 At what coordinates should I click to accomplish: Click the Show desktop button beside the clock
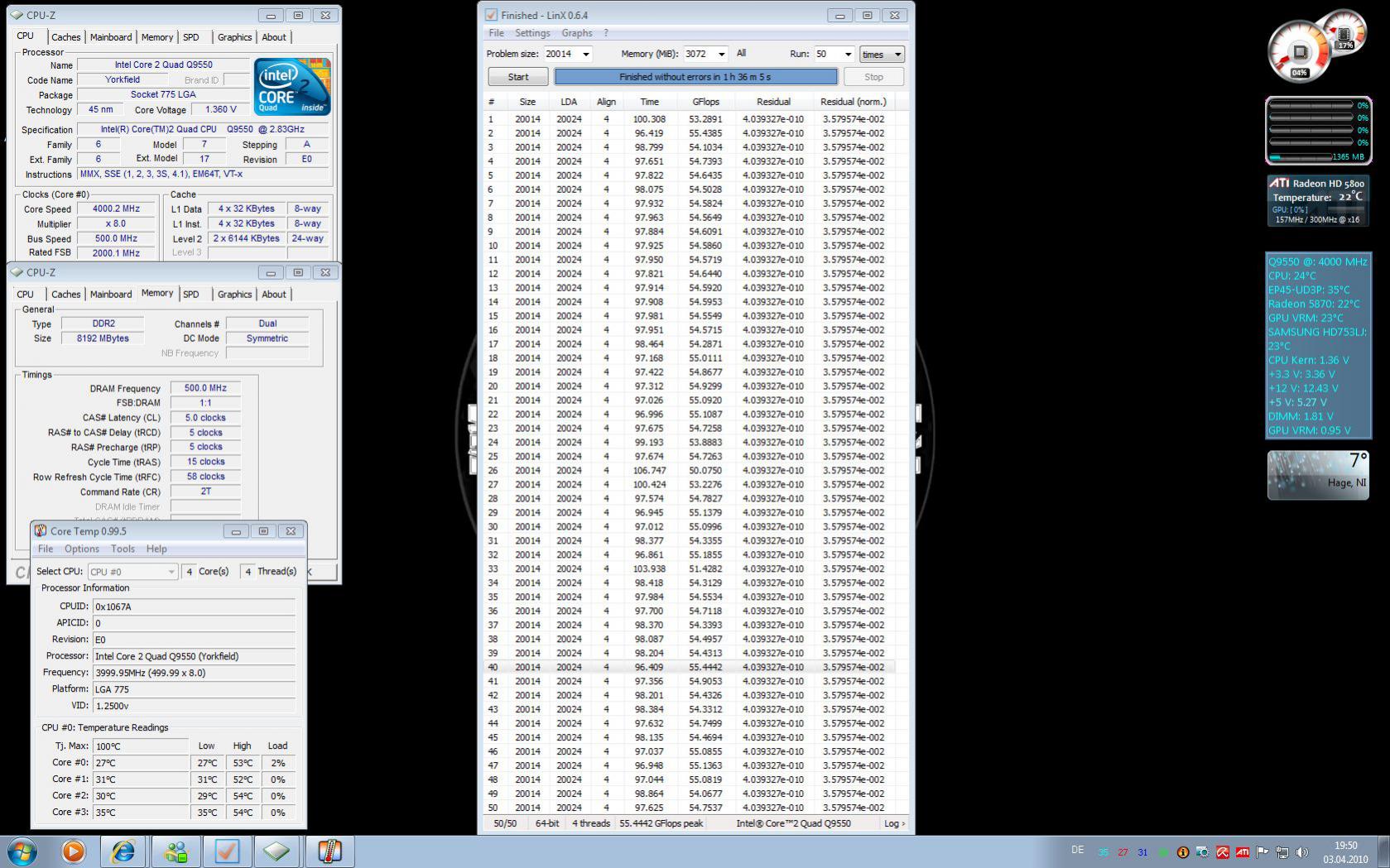pyautogui.click(x=1383, y=851)
